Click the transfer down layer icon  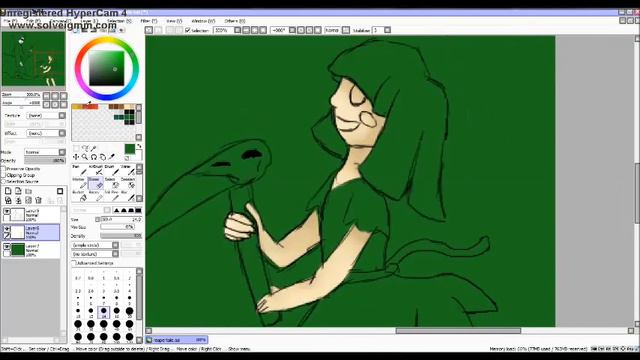tap(8, 200)
